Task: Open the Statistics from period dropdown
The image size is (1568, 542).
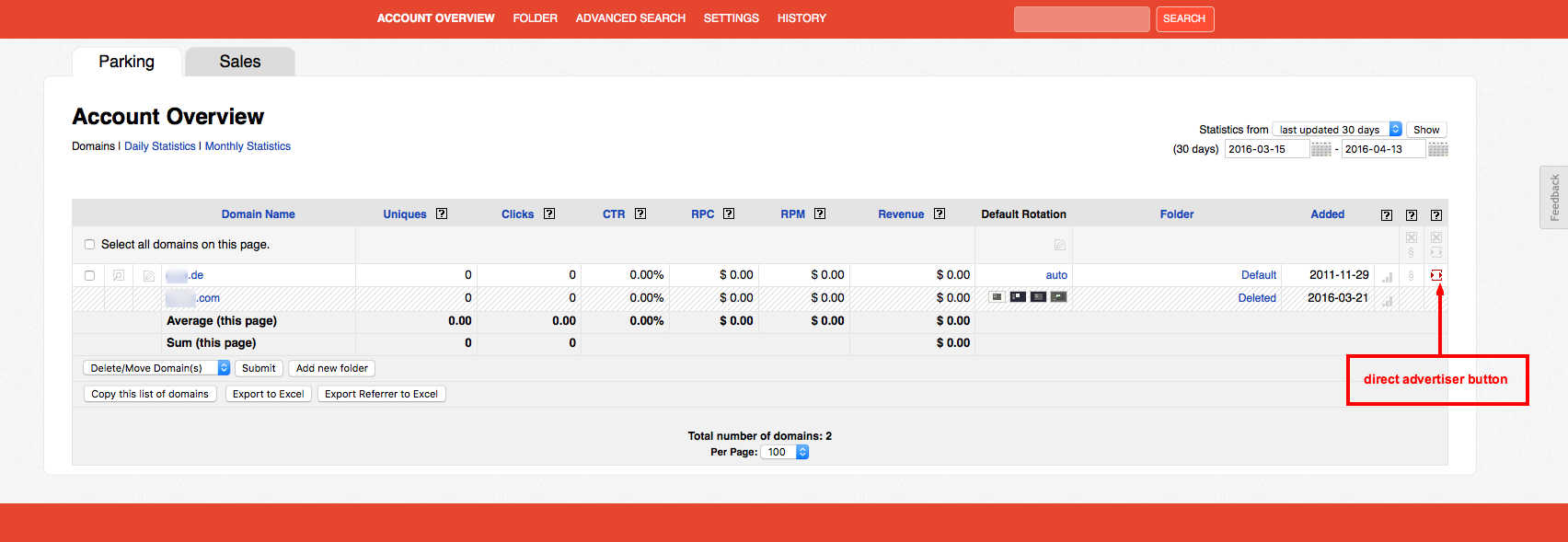Action: click(1337, 130)
